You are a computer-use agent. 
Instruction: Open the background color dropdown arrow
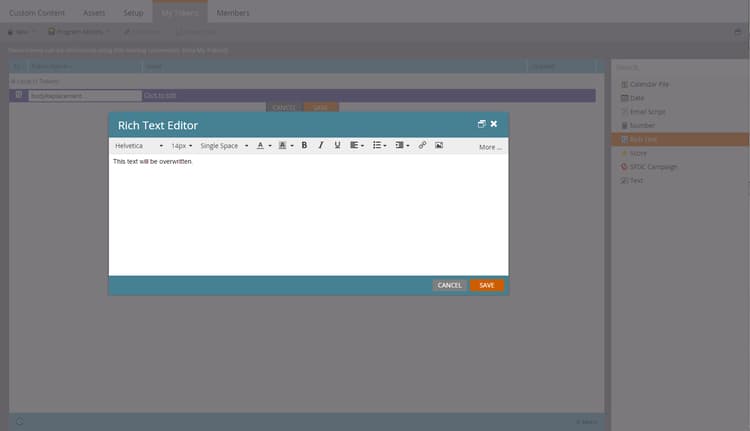pos(292,146)
